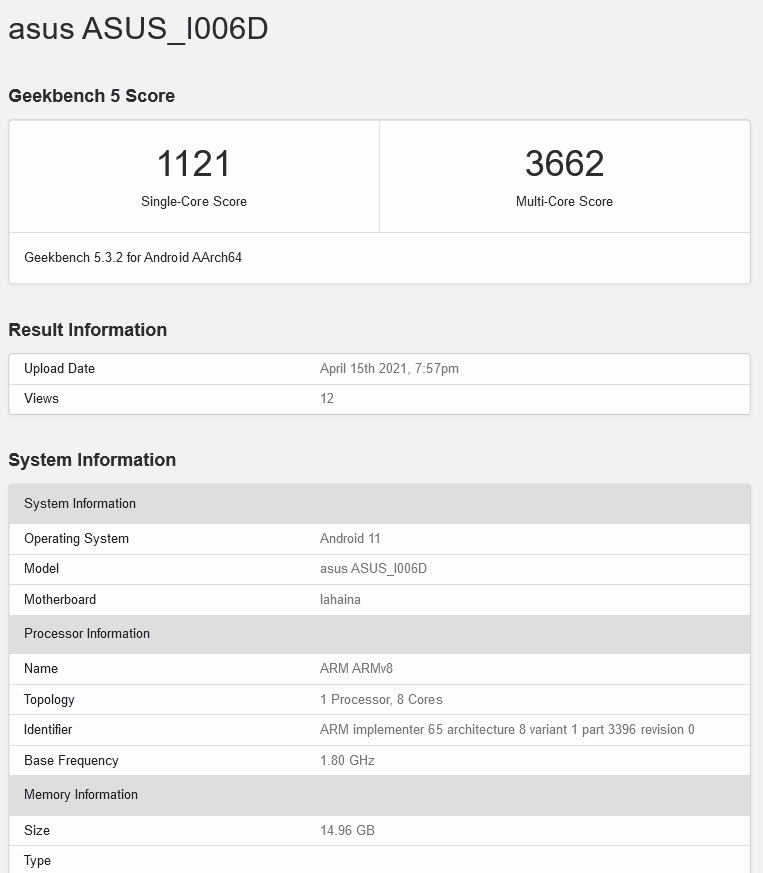
Task: Select the value ARM ARMv8
Action: point(356,669)
